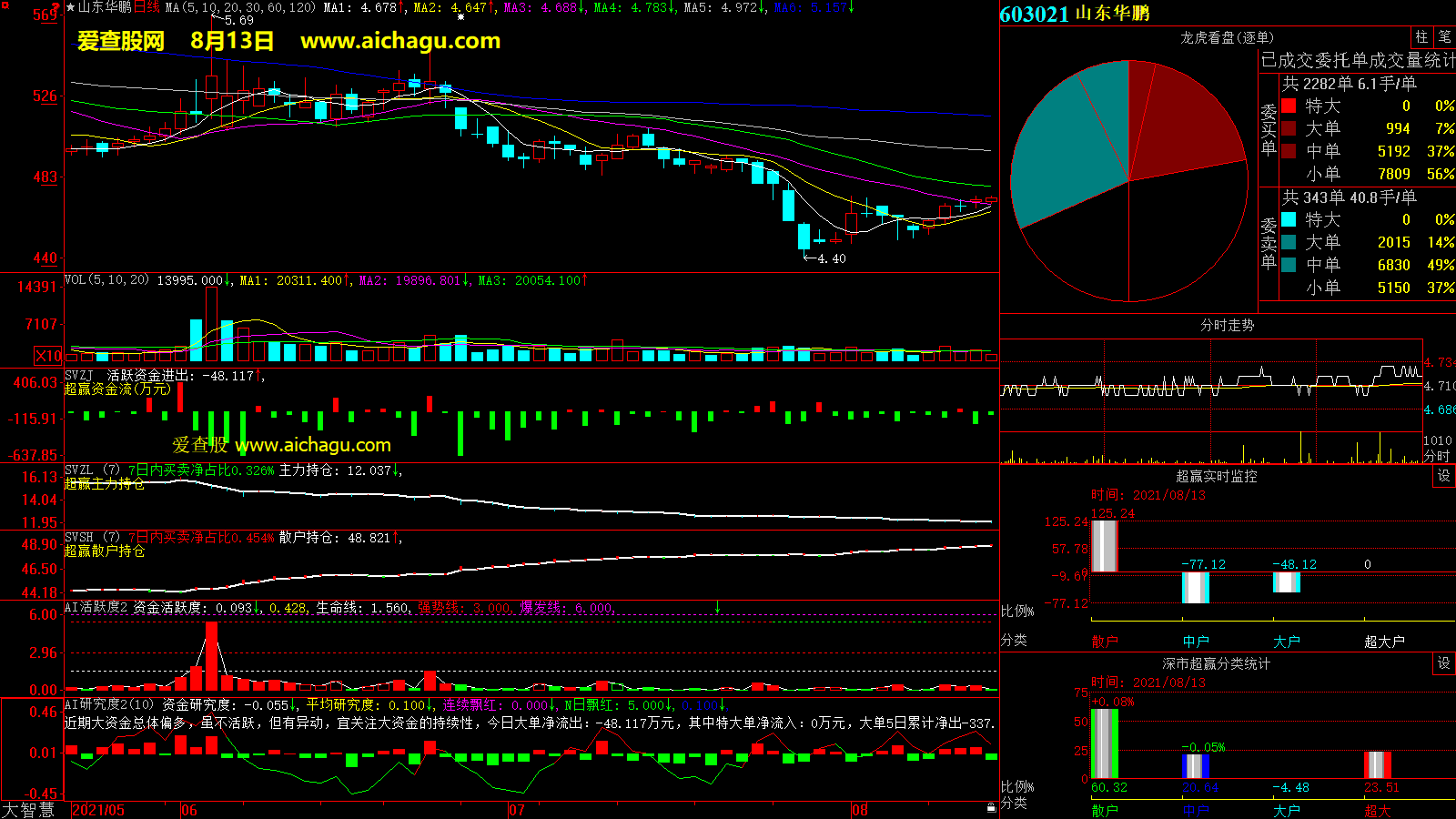Open 设 settings for 超赢实时监控 panel

[1444, 476]
